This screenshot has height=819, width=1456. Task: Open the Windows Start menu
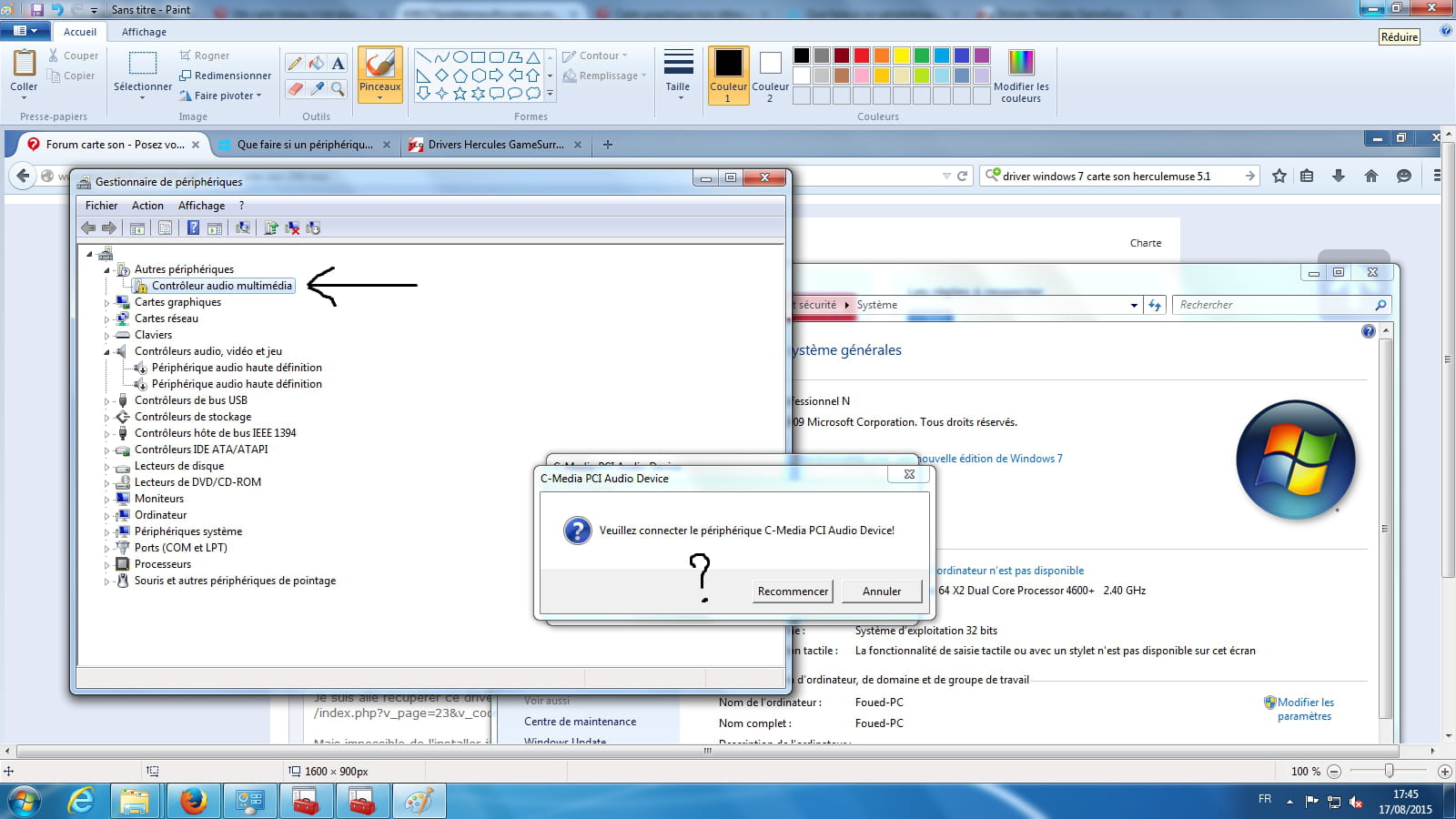click(25, 802)
